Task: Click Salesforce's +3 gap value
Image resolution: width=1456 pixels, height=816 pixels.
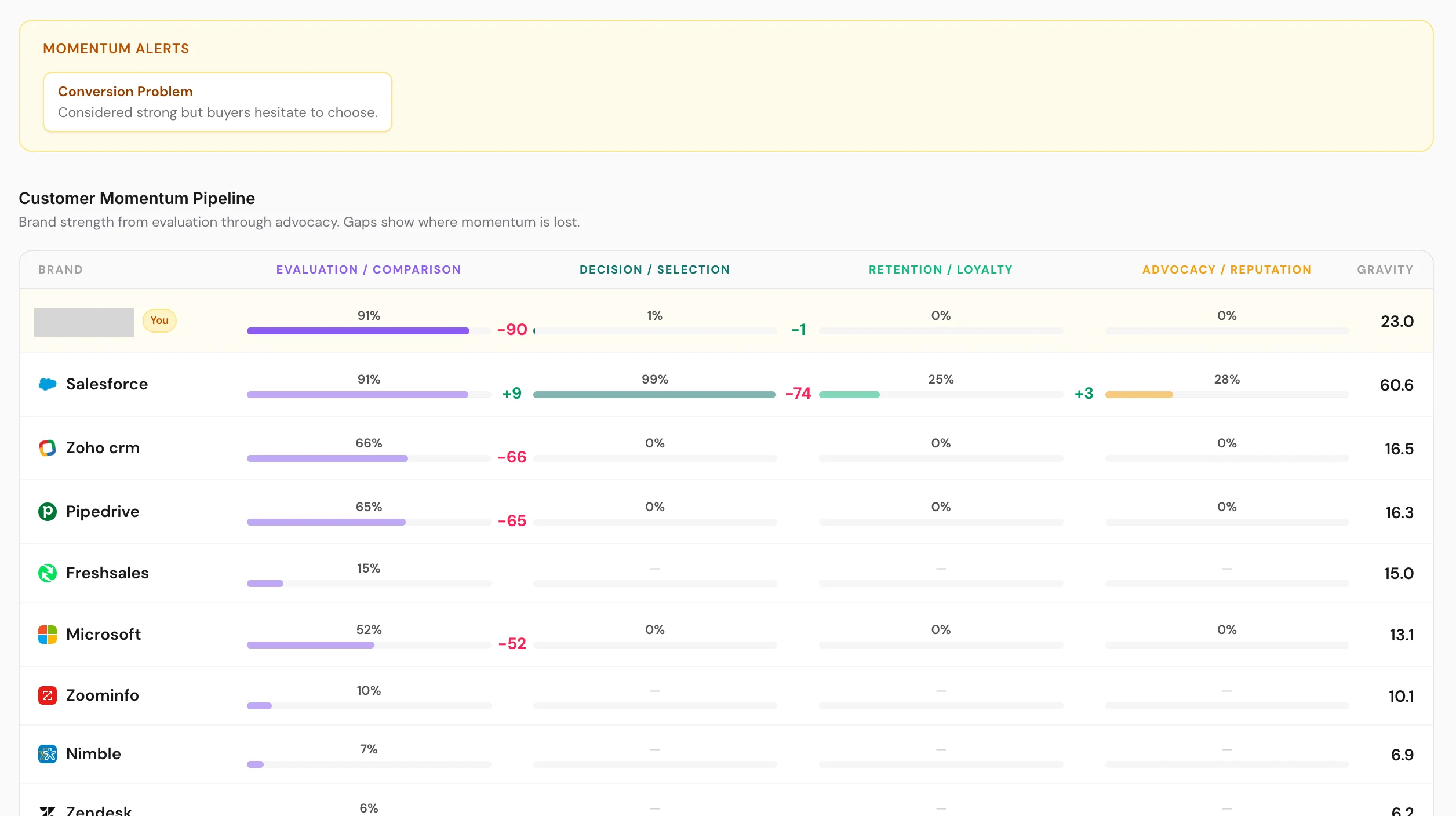Action: (1084, 394)
